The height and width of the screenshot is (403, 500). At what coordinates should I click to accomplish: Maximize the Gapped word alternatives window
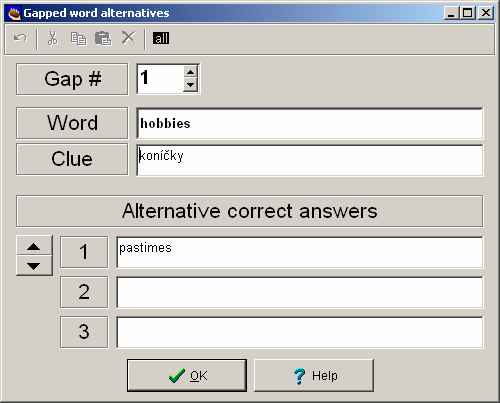(x=468, y=13)
